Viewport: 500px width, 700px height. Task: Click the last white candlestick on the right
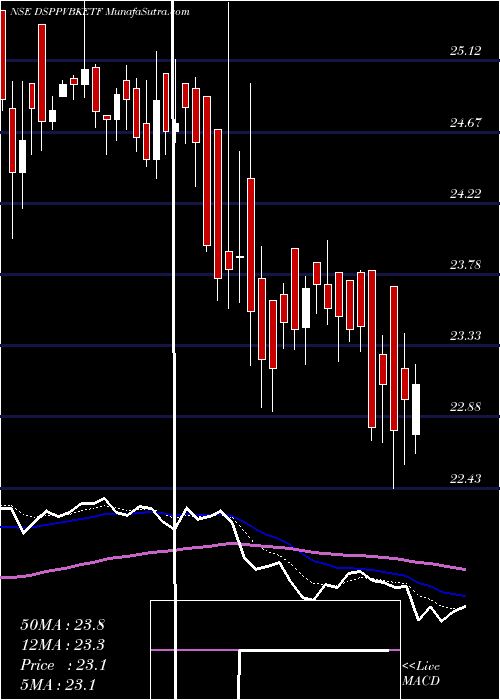[x=416, y=409]
